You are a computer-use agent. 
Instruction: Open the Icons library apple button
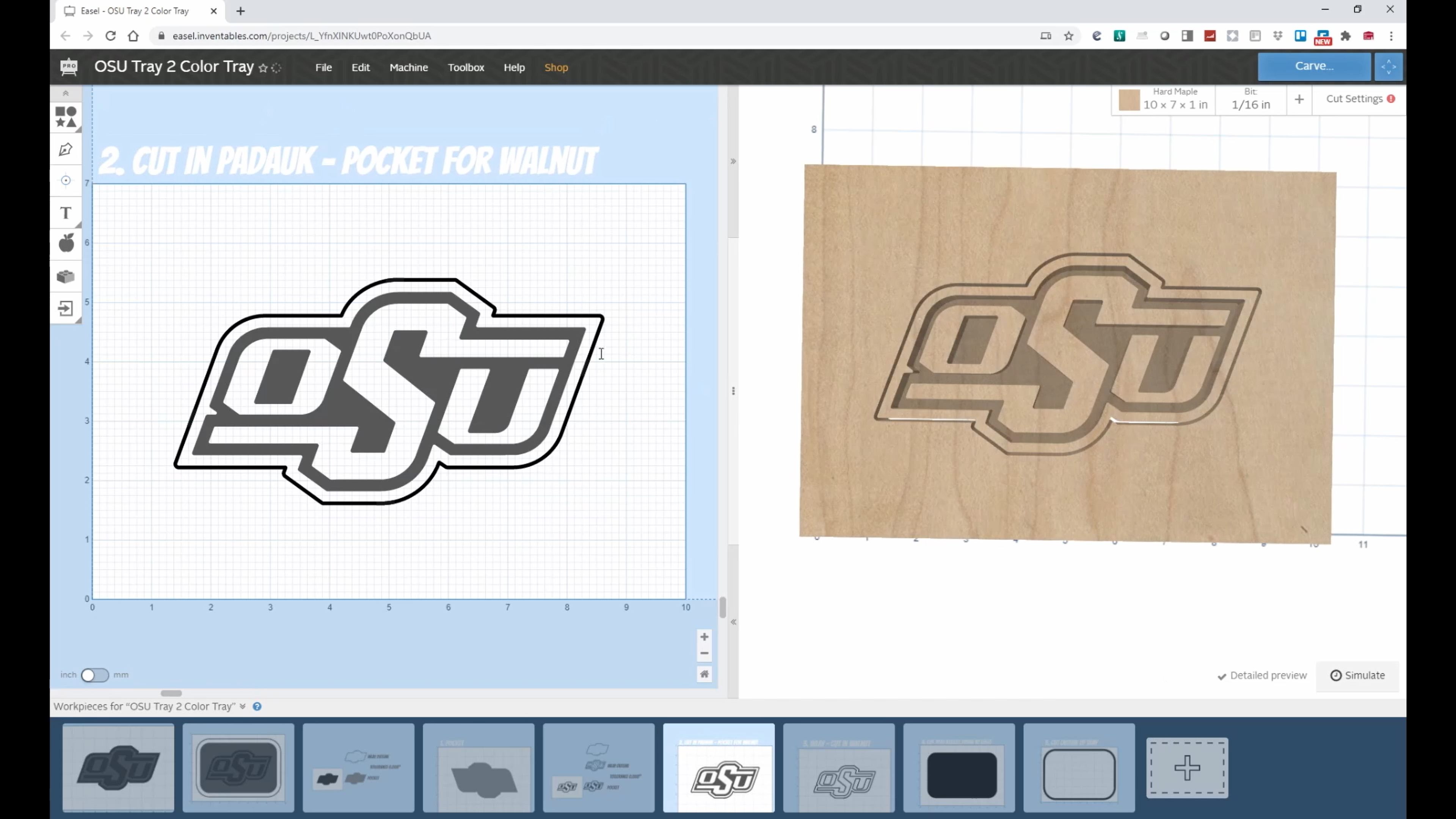pyautogui.click(x=66, y=243)
